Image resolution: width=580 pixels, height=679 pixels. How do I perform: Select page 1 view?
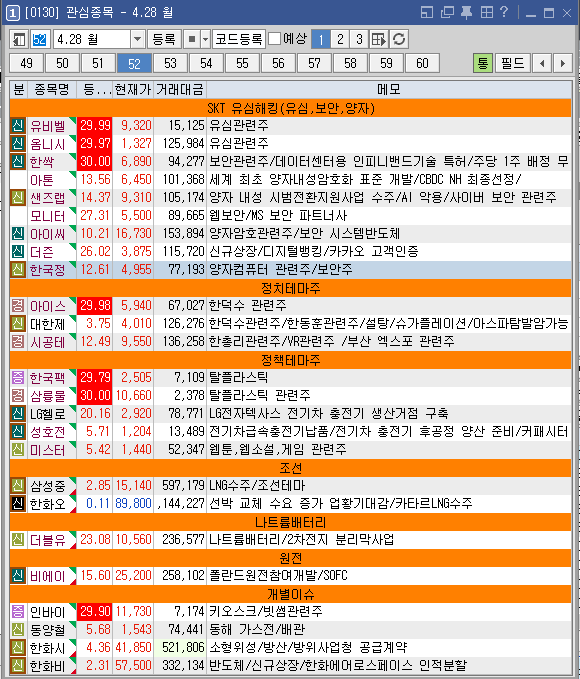click(x=321, y=39)
